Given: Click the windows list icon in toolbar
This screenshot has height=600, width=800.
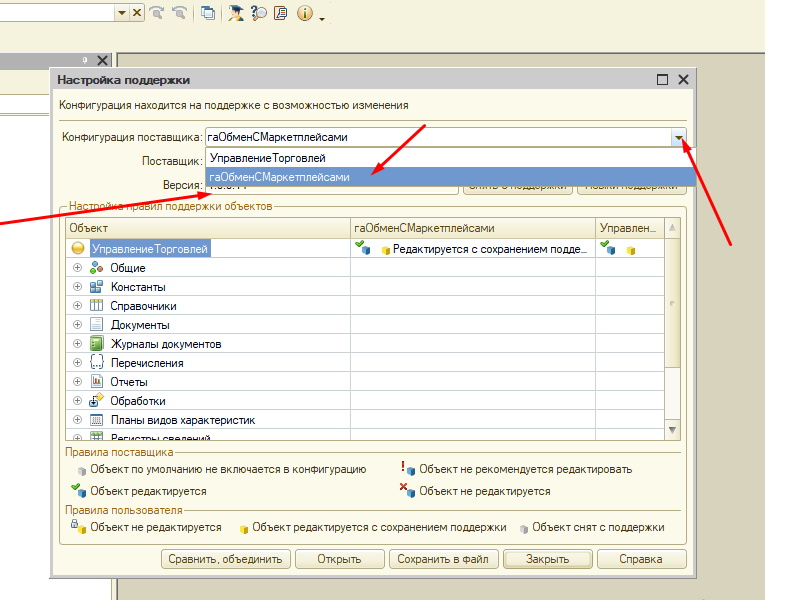Looking at the screenshot, I should pos(208,13).
